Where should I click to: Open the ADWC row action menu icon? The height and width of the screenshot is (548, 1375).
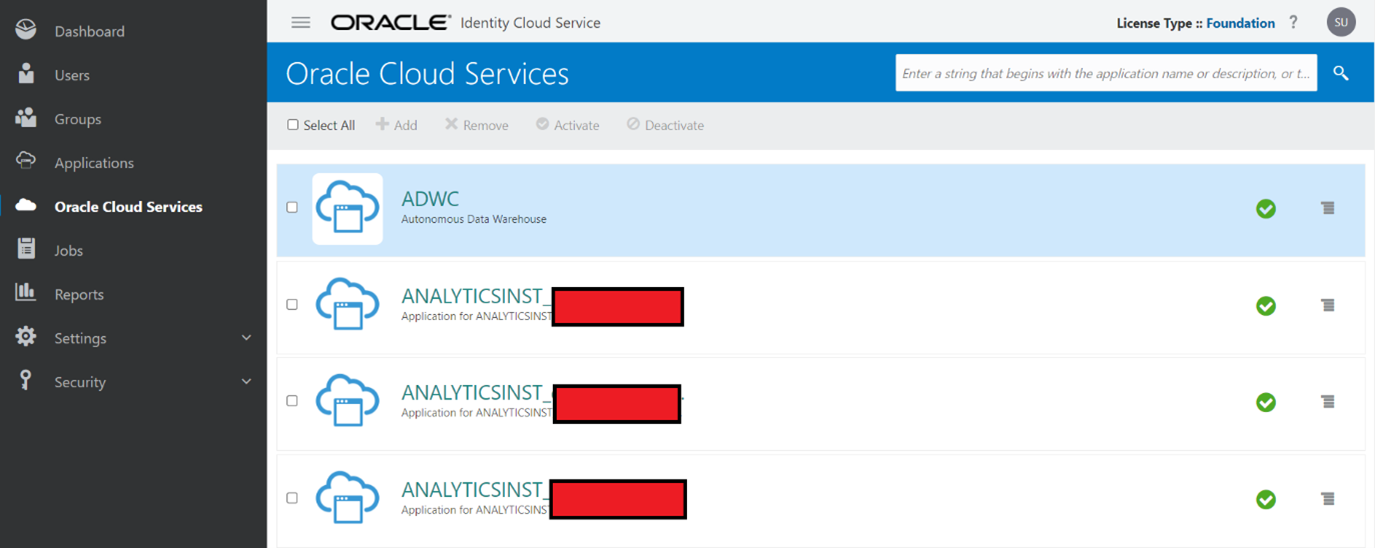[x=1327, y=208]
